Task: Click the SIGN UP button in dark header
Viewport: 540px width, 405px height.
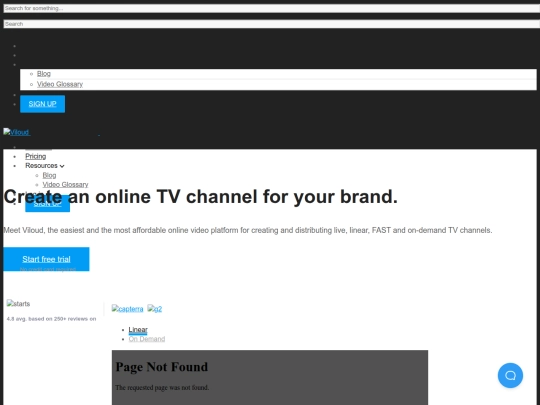Action: tap(42, 104)
